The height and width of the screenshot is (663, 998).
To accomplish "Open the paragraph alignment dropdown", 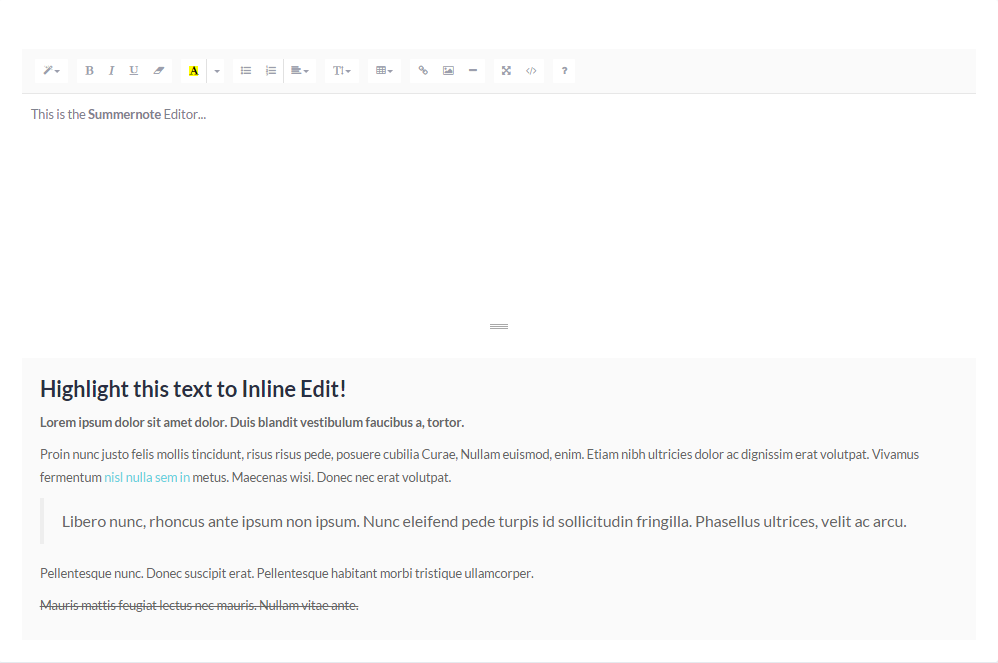I will [x=299, y=71].
